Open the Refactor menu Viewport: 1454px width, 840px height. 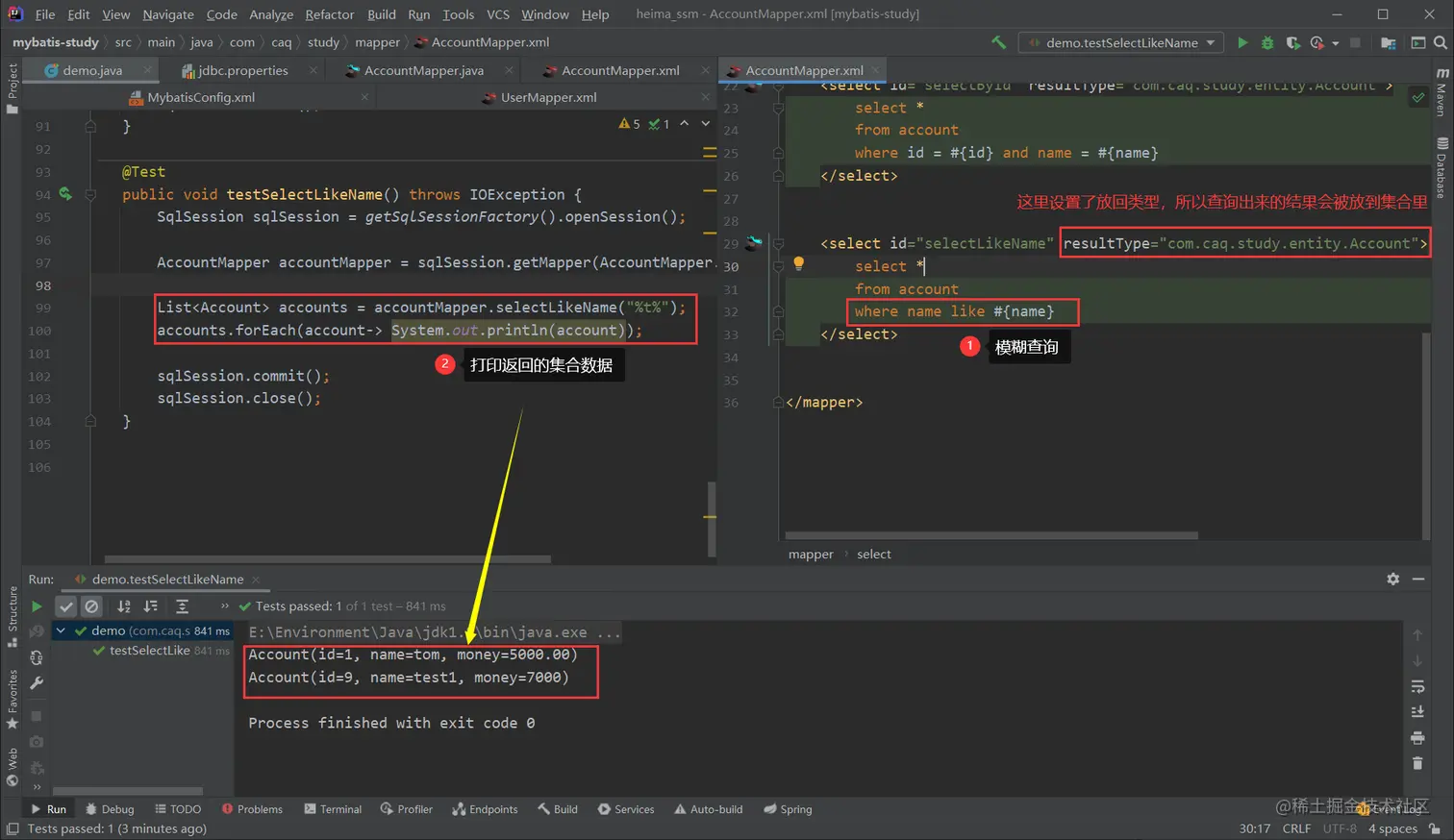[x=330, y=14]
